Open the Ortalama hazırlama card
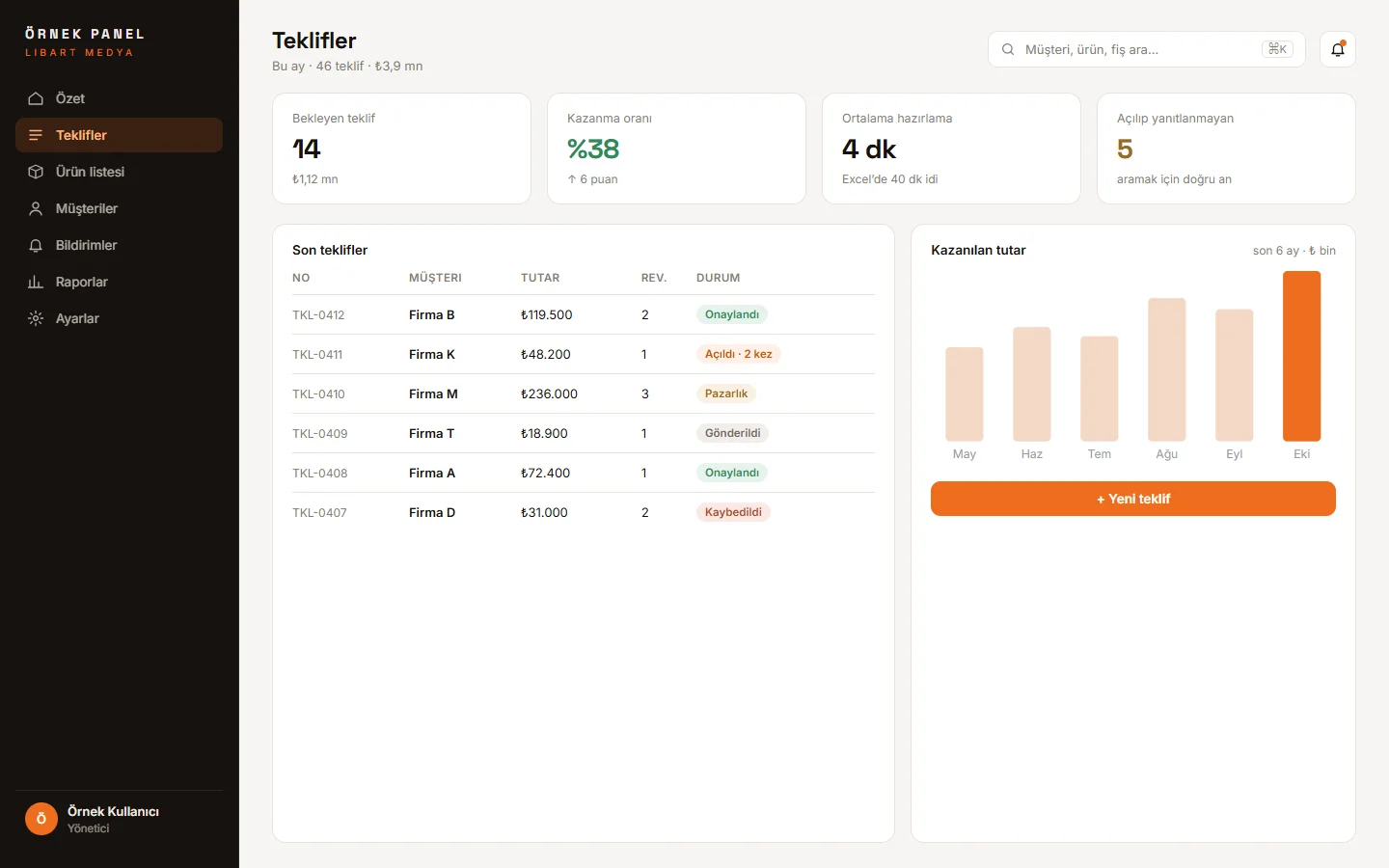The image size is (1389, 868). coord(951,149)
